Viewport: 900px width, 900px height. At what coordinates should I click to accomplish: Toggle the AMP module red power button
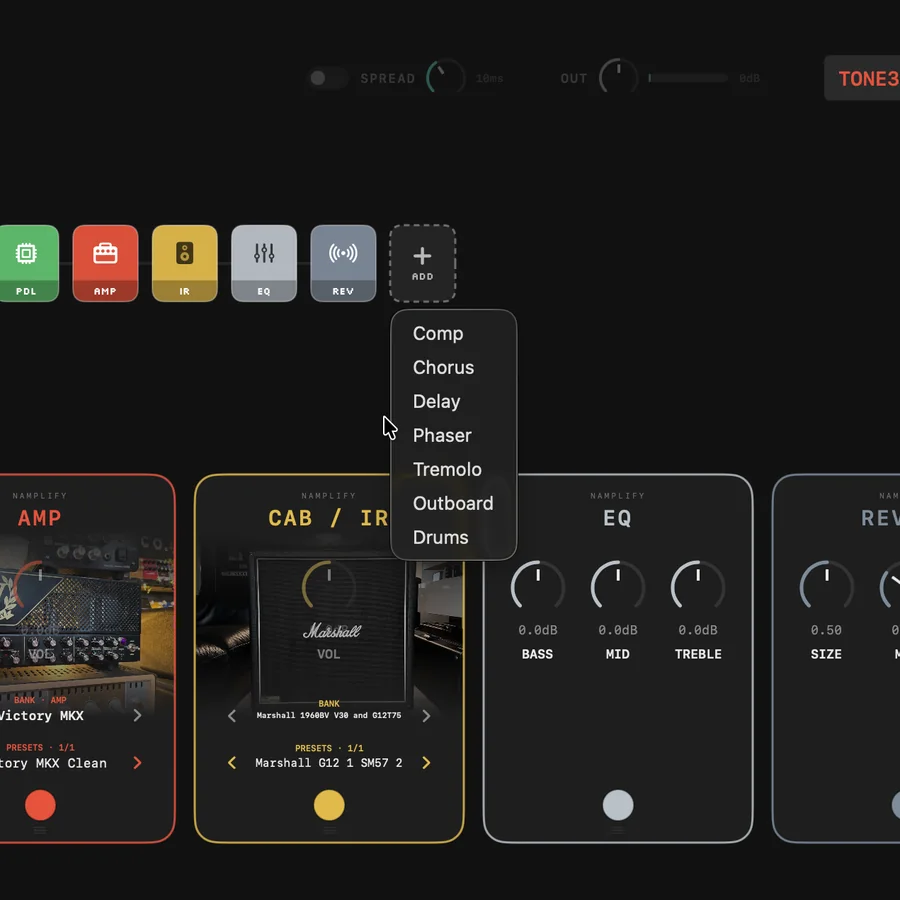(40, 805)
